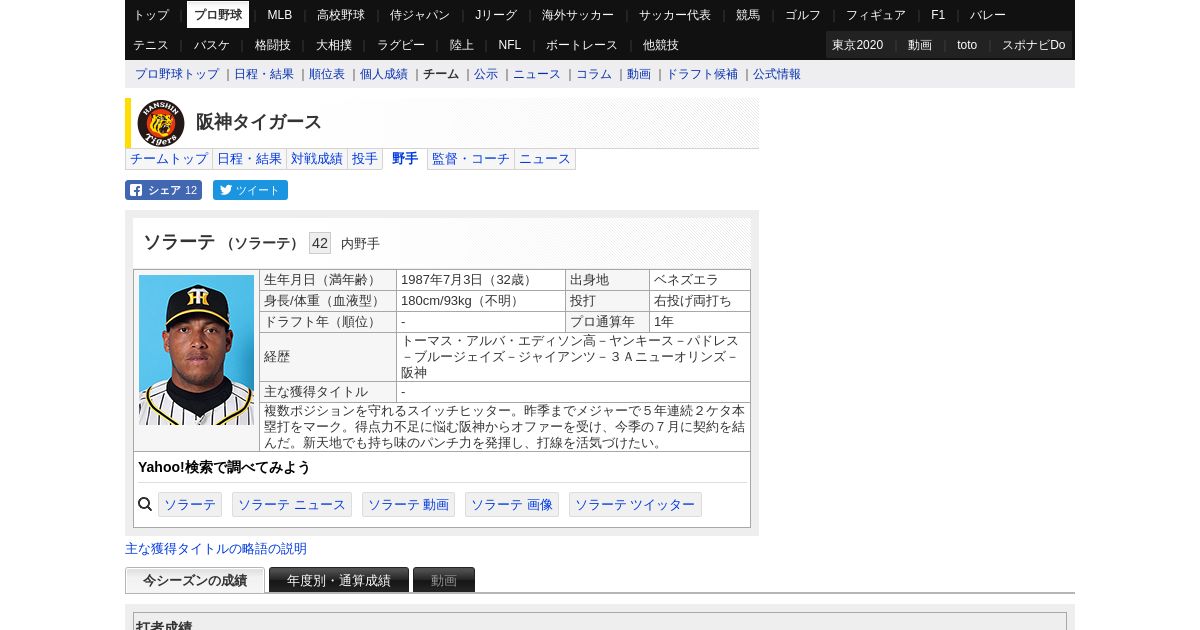The height and width of the screenshot is (630, 1200).
Task: Open 動画 in the sub-navigation bar
Action: pyautogui.click(x=639, y=74)
